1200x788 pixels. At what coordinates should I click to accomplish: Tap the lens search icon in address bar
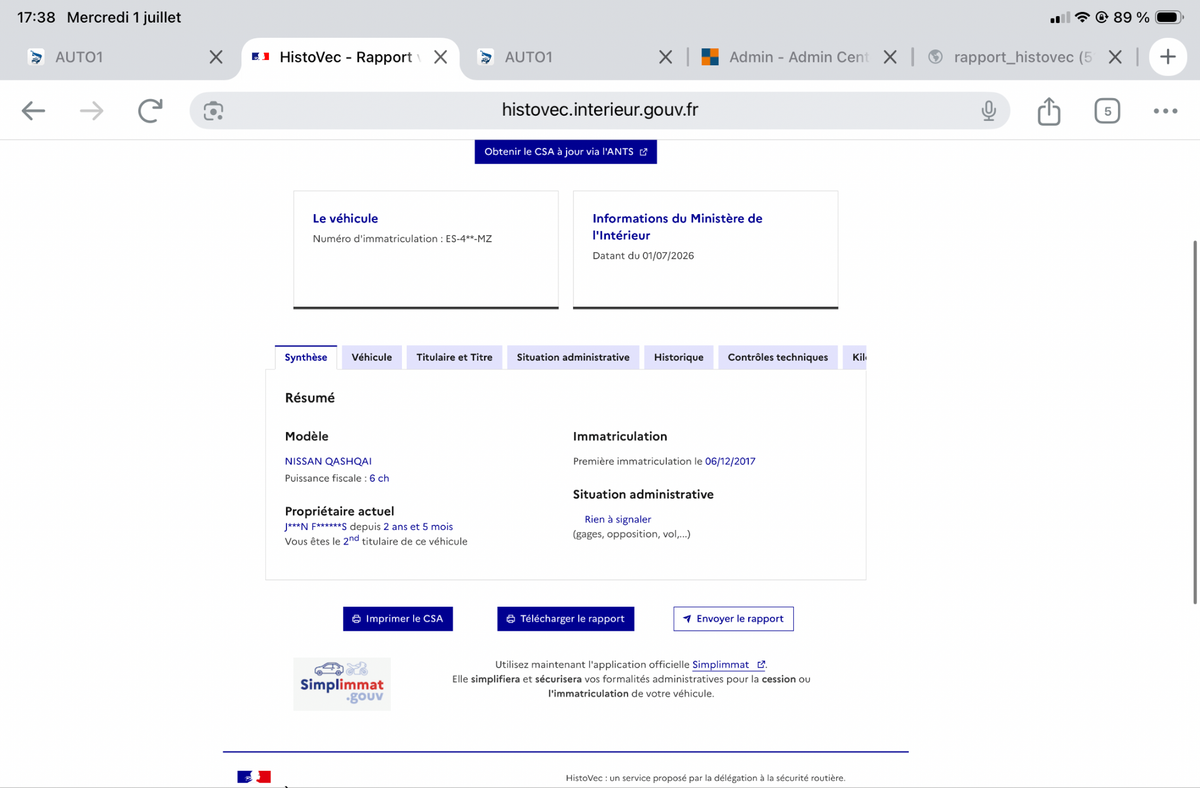(x=212, y=111)
